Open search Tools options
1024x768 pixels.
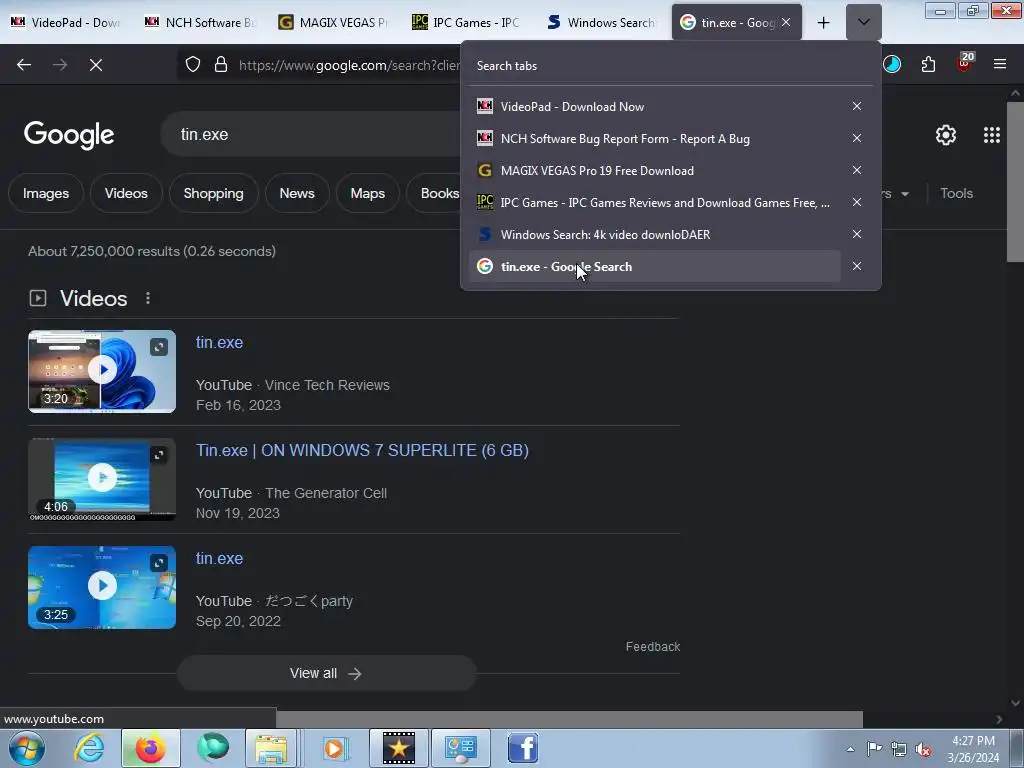tap(956, 193)
